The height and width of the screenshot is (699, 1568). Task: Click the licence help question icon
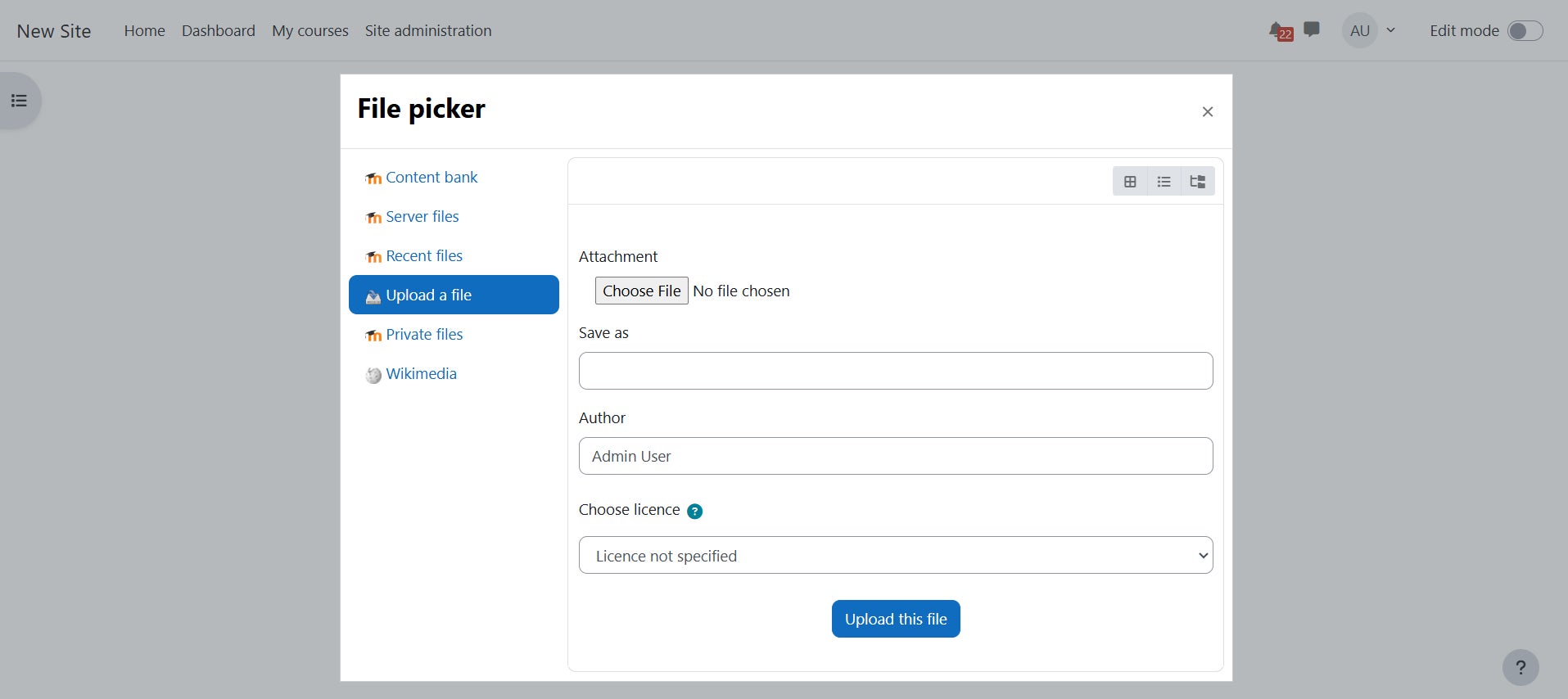click(x=694, y=511)
